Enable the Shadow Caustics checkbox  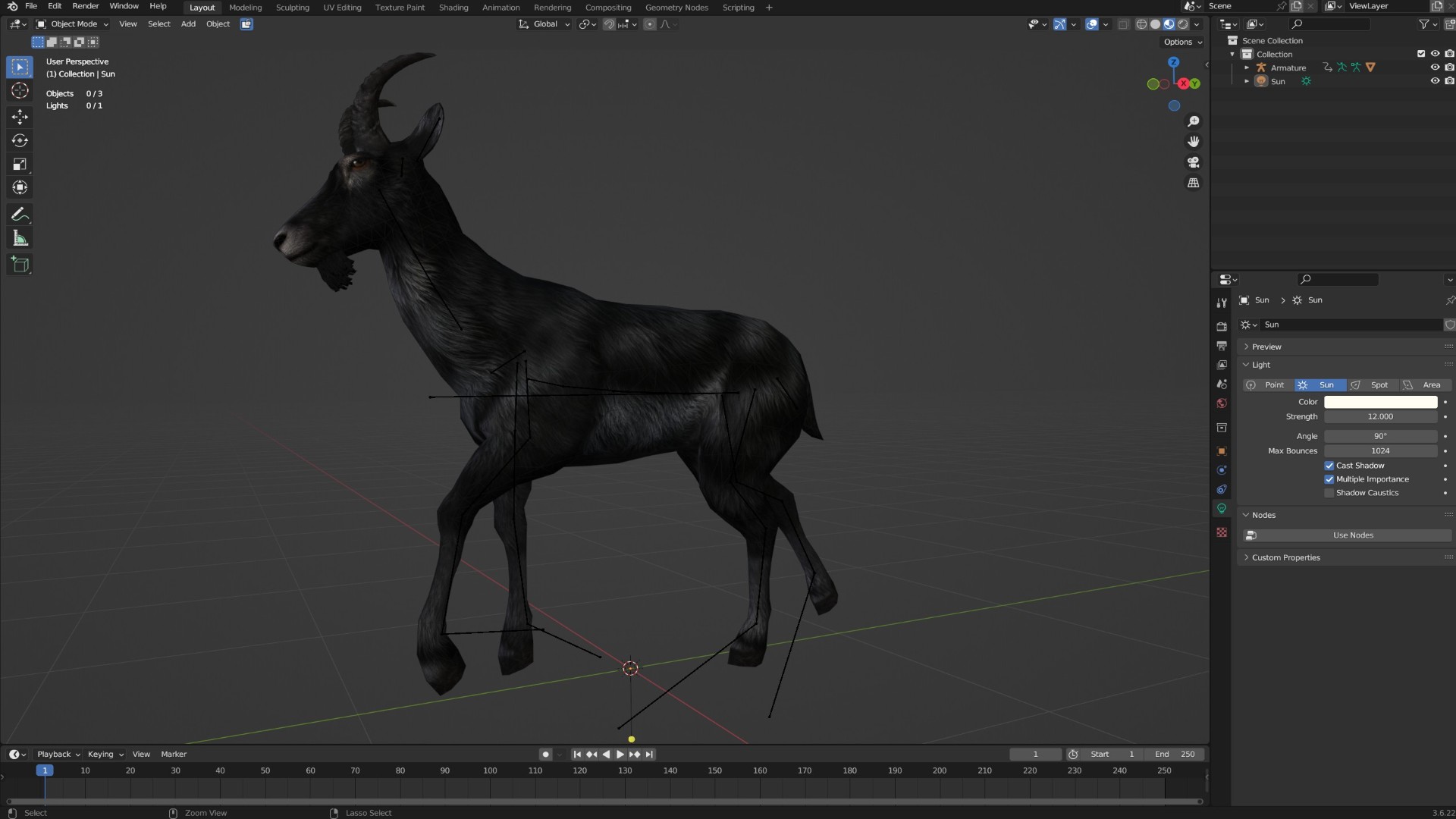point(1329,493)
